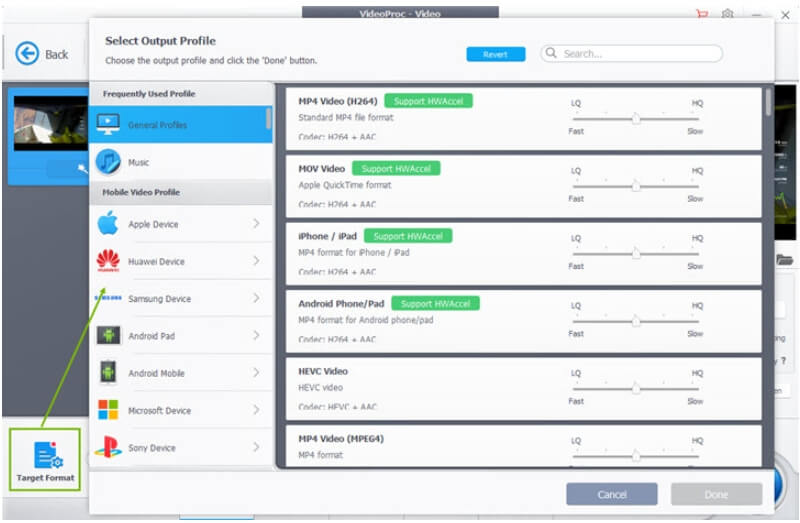Open the settings gear icon in title bar

click(728, 14)
